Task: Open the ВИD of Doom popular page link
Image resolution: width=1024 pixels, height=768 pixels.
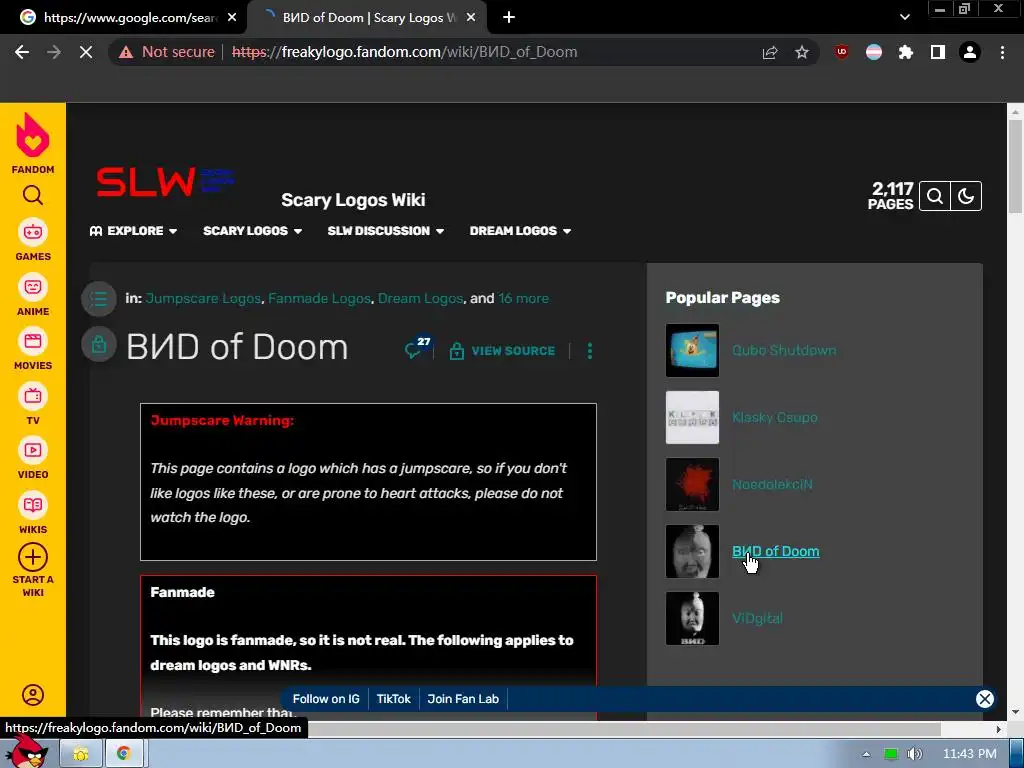Action: [776, 551]
